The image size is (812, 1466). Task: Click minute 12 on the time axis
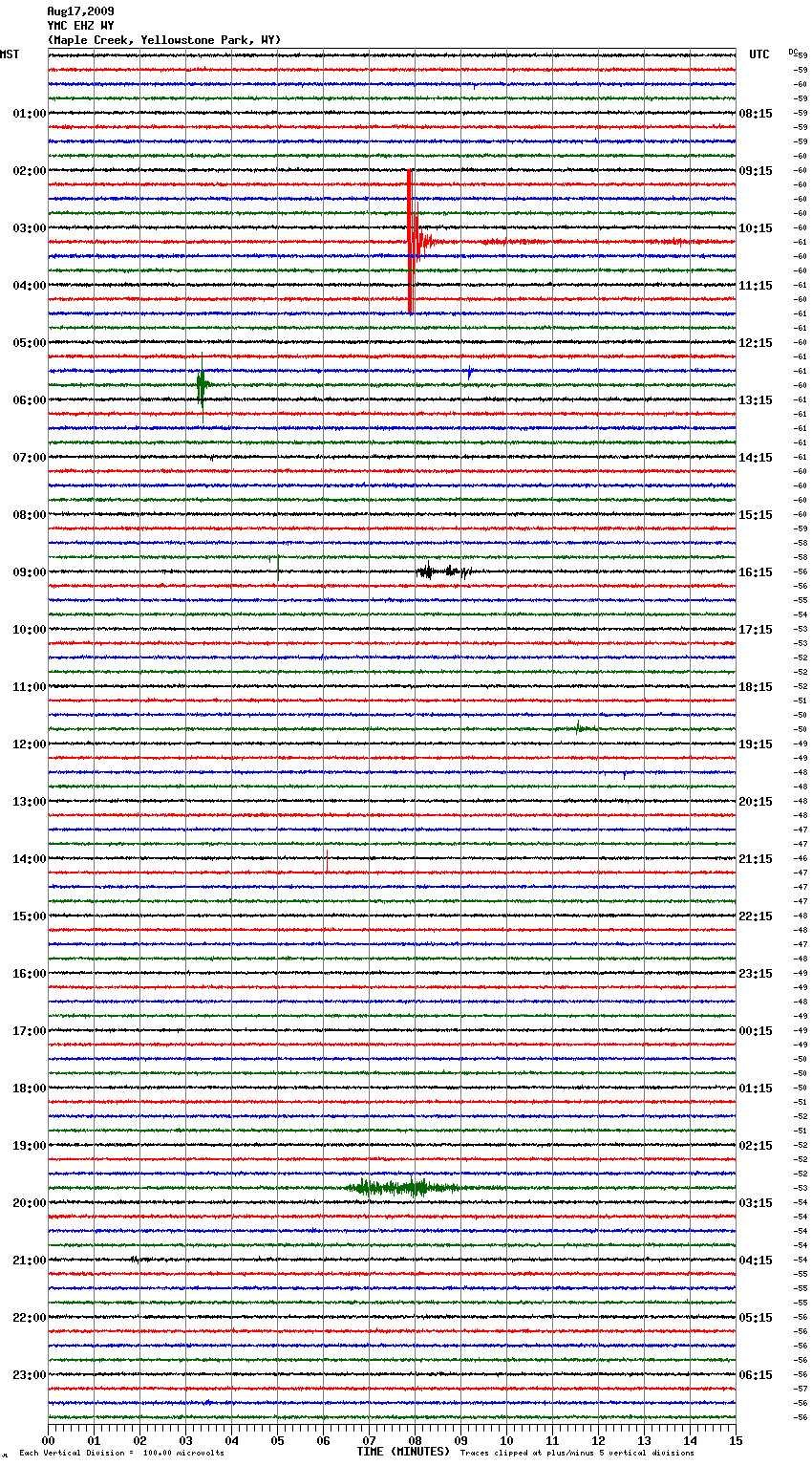[x=599, y=1440]
